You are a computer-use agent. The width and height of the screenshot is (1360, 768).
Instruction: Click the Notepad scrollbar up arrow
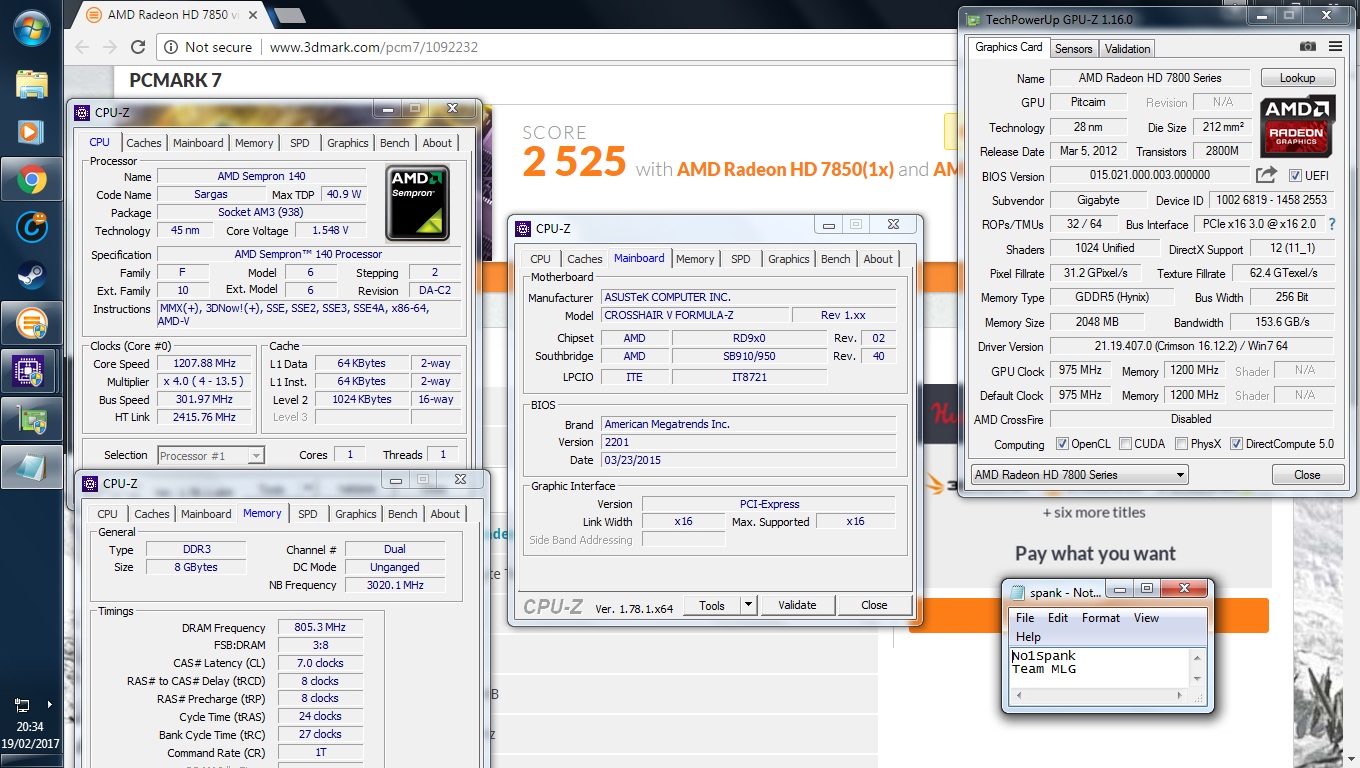pos(1197,657)
